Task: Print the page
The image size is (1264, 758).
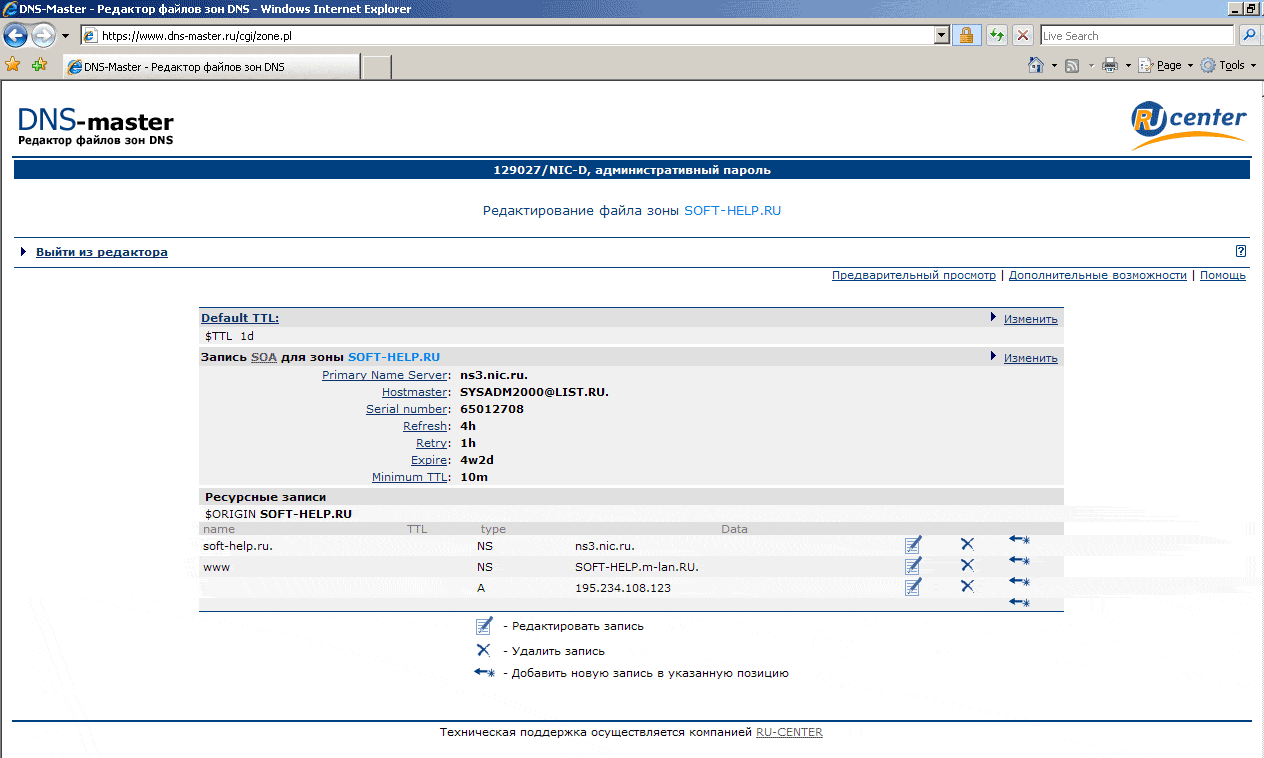Action: (1109, 65)
